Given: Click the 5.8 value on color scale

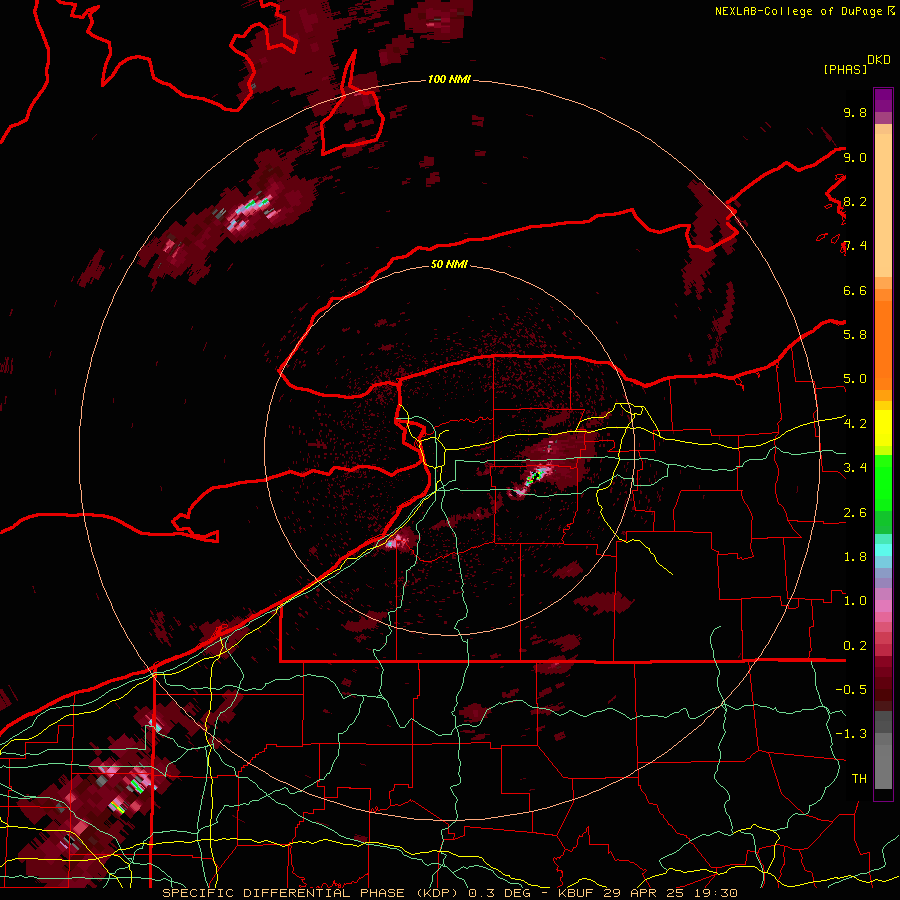Looking at the screenshot, I should (855, 334).
